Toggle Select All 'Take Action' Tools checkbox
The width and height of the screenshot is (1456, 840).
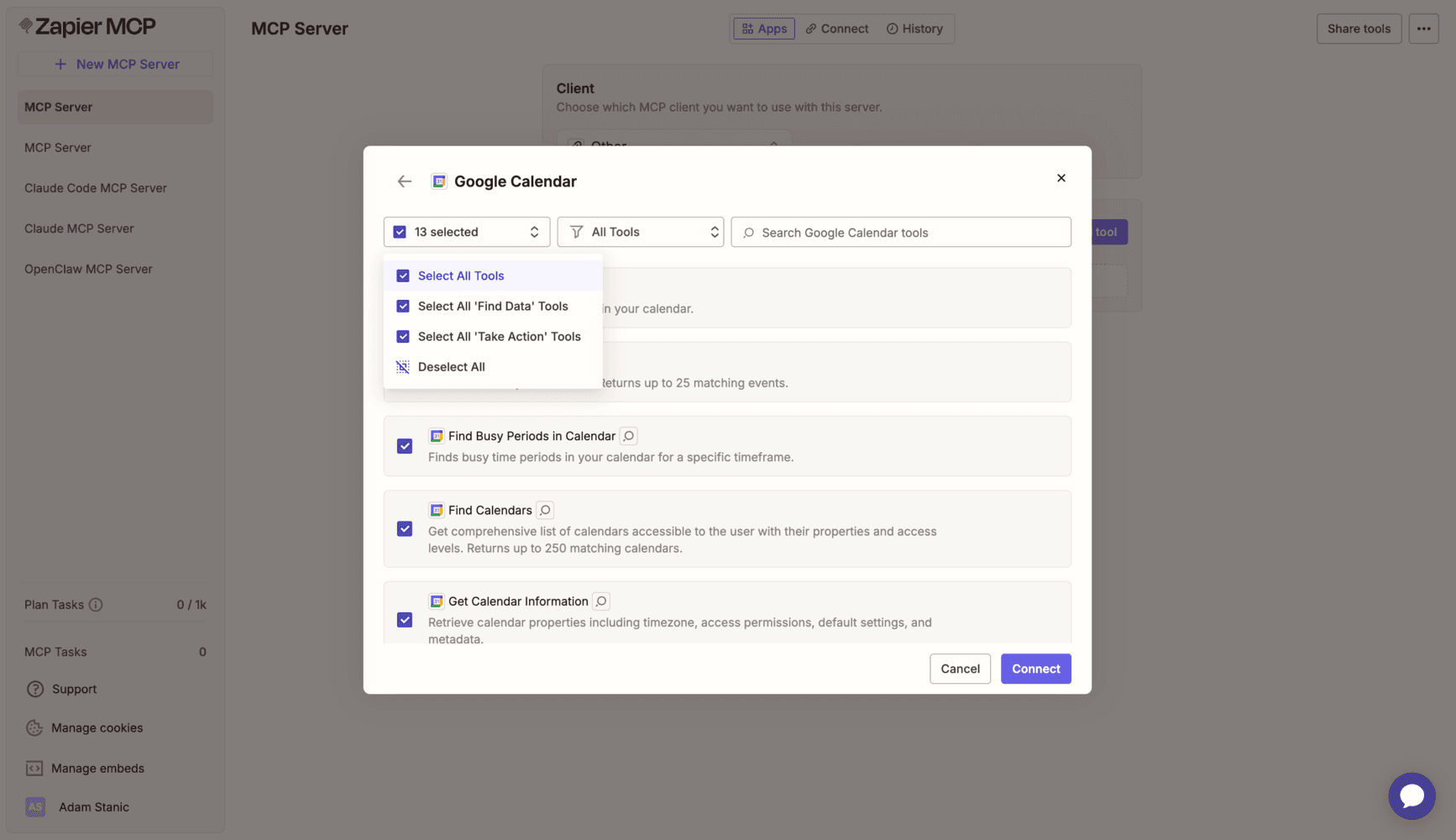click(403, 337)
